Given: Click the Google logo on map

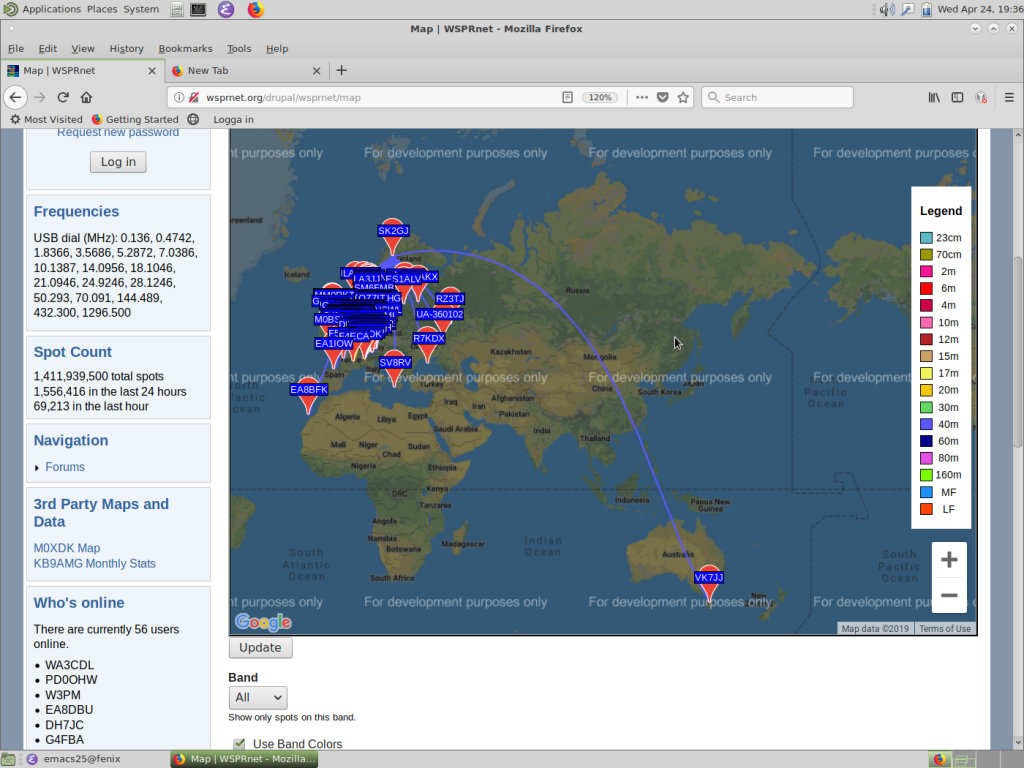Looking at the screenshot, I should click(263, 622).
